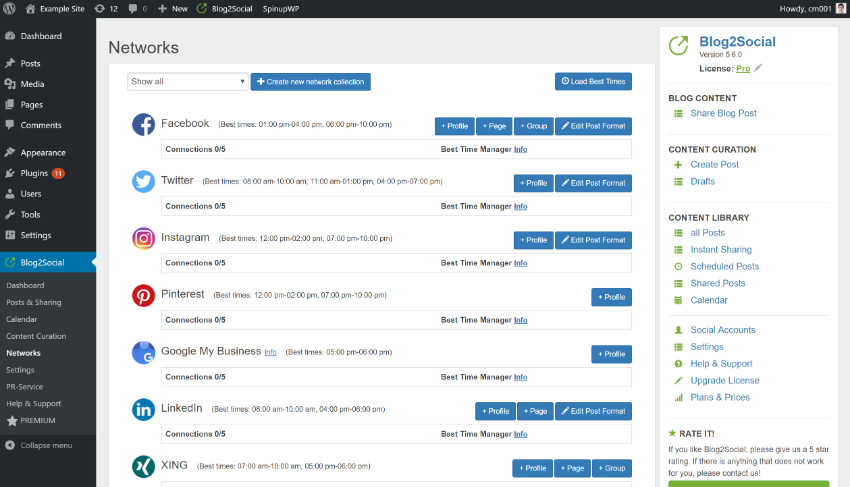Screen dimensions: 850x487
Task: Open SpinupWP in admin bar
Action: [x=281, y=9]
